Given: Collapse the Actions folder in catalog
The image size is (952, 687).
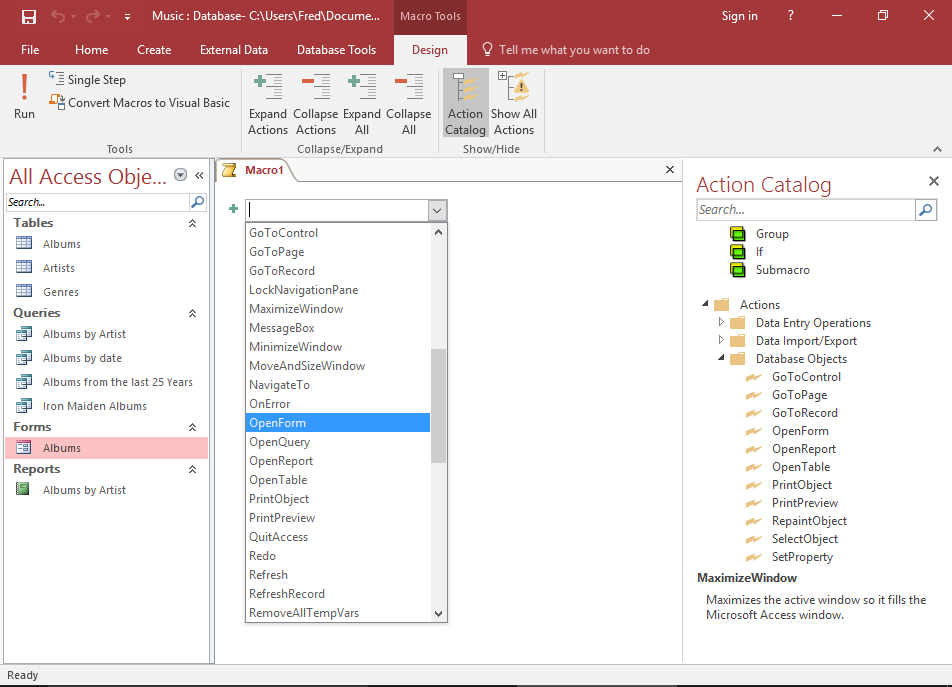Looking at the screenshot, I should click(705, 303).
